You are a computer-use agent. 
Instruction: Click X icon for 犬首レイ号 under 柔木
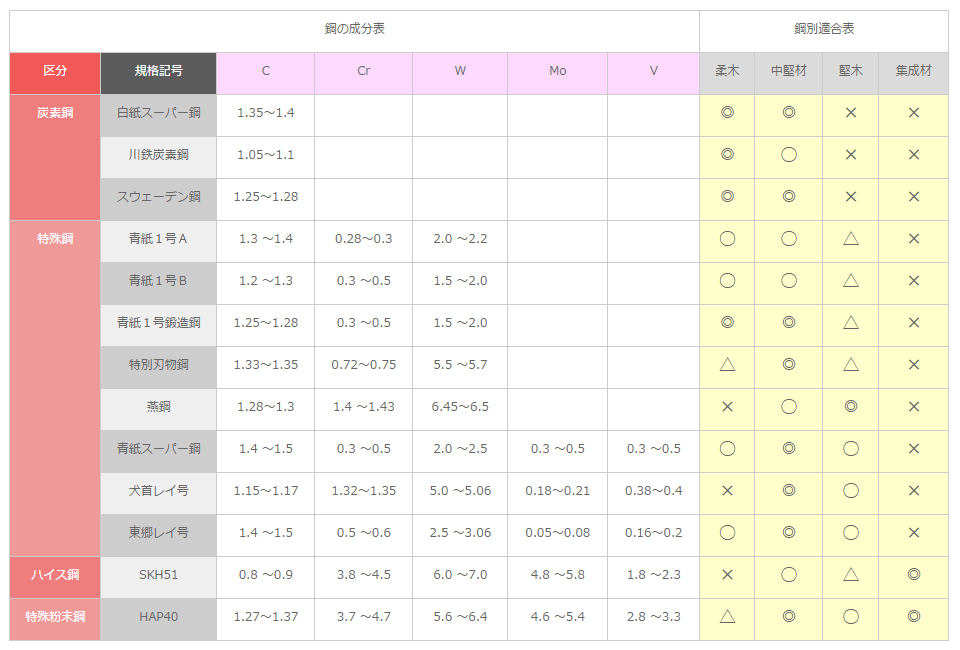coord(727,490)
